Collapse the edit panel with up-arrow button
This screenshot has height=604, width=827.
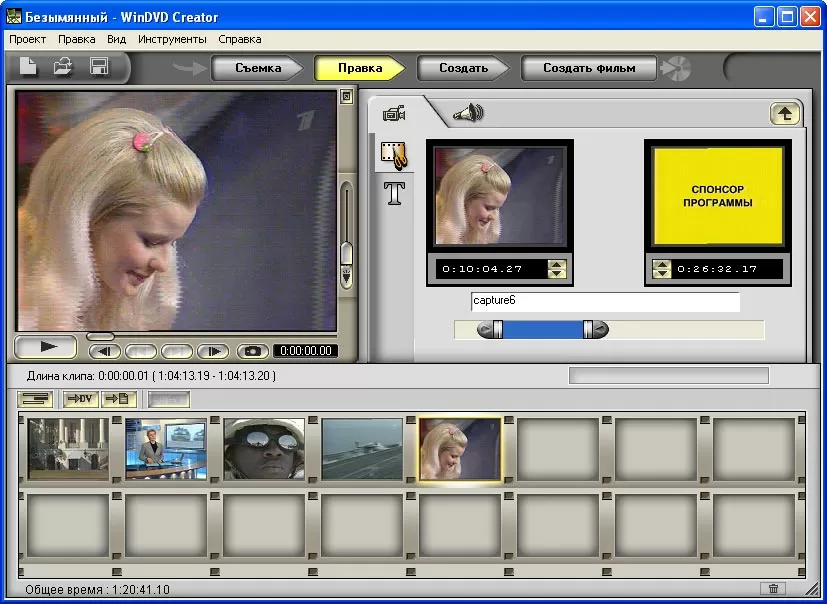(785, 113)
